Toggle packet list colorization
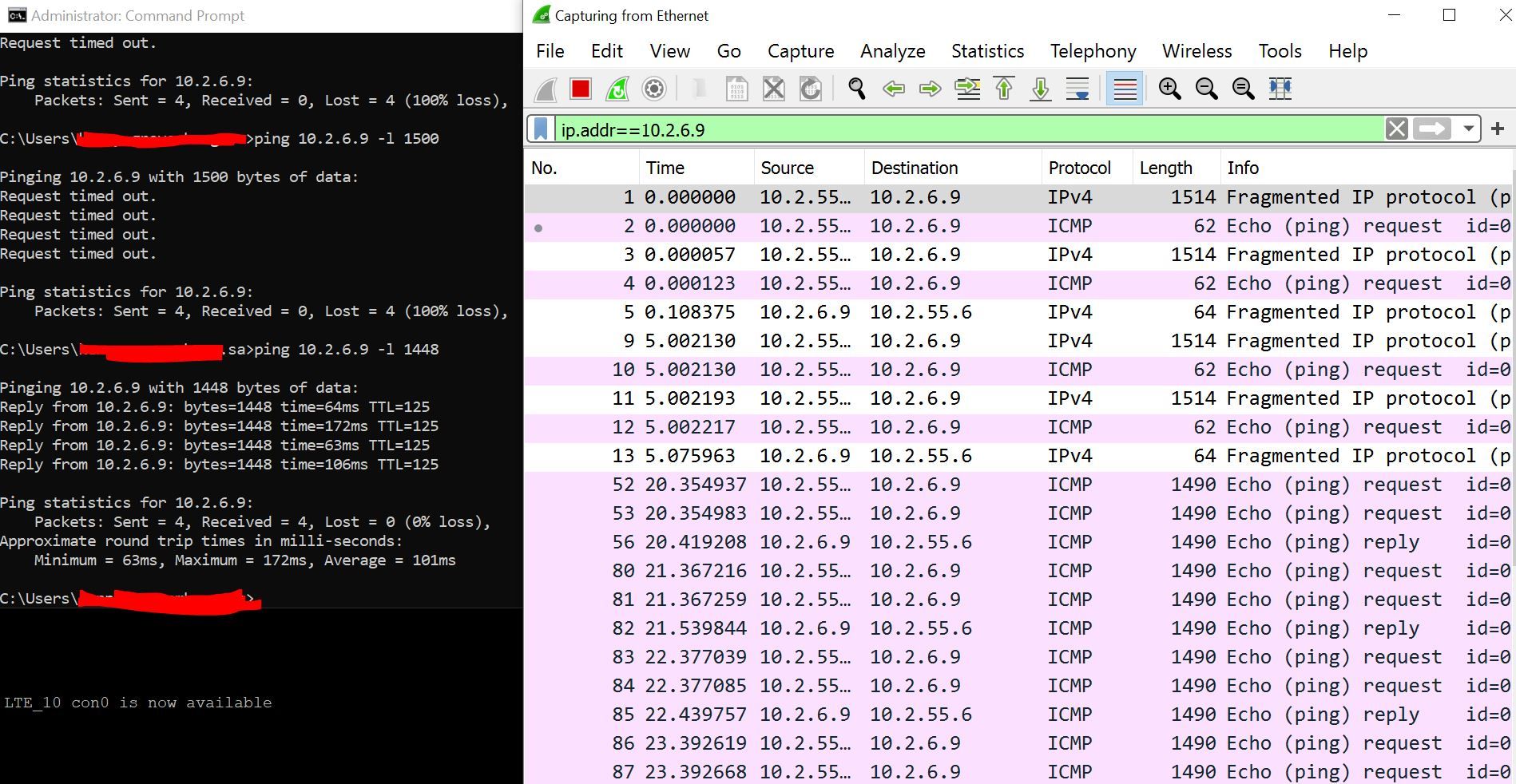Image resolution: width=1516 pixels, height=784 pixels. pos(1124,89)
